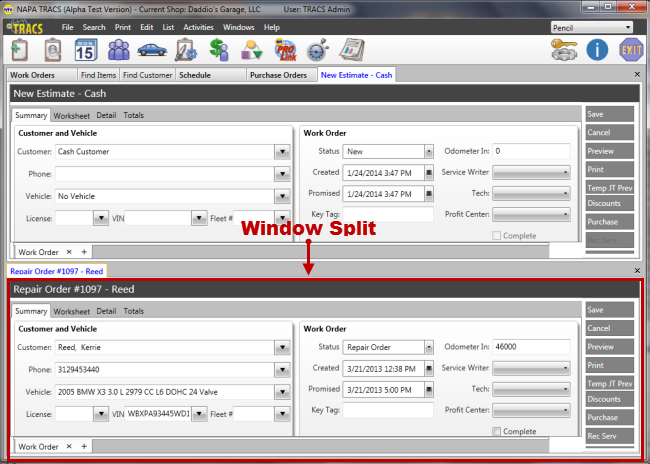
Task: Switch to the Purchase Orders tab
Action: click(281, 75)
